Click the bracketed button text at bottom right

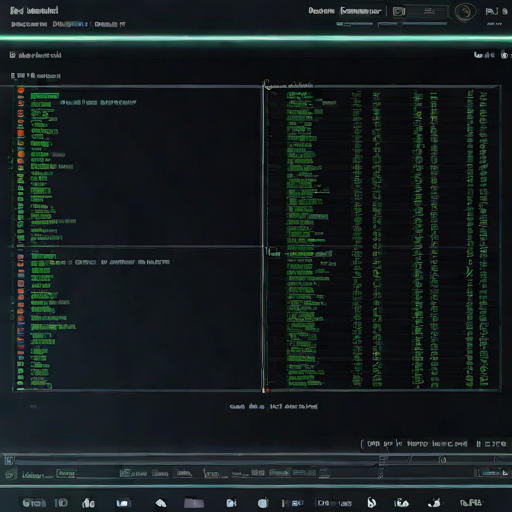click(414, 444)
